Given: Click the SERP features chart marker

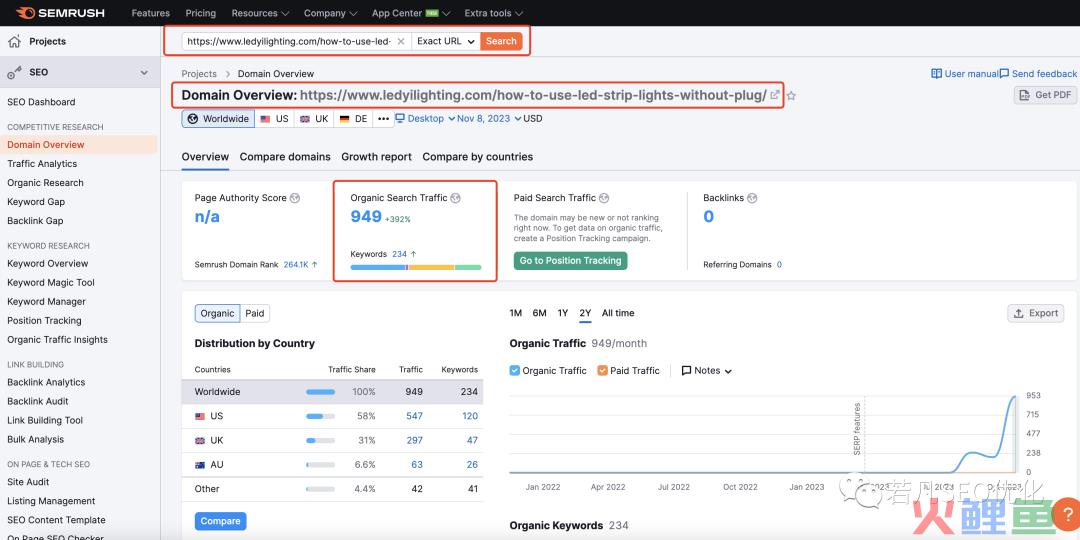Looking at the screenshot, I should click(858, 428).
